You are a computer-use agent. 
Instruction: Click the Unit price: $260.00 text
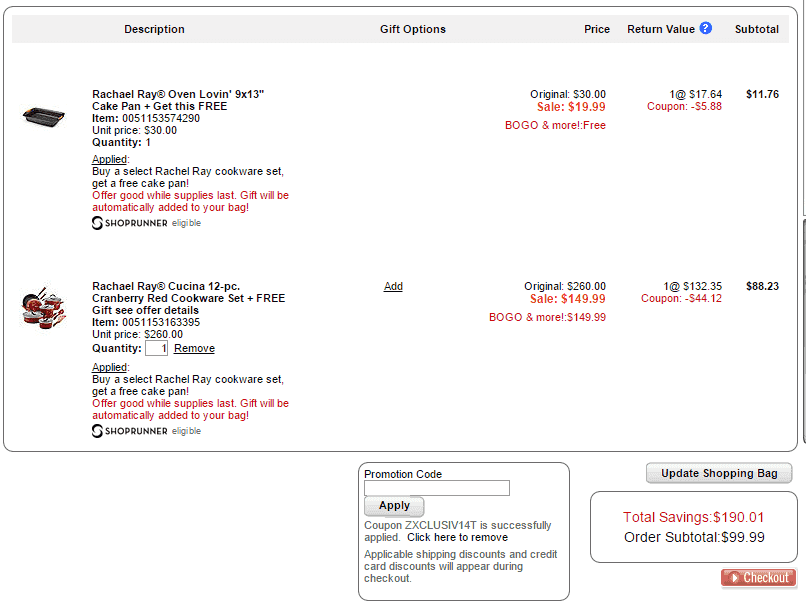[137, 334]
